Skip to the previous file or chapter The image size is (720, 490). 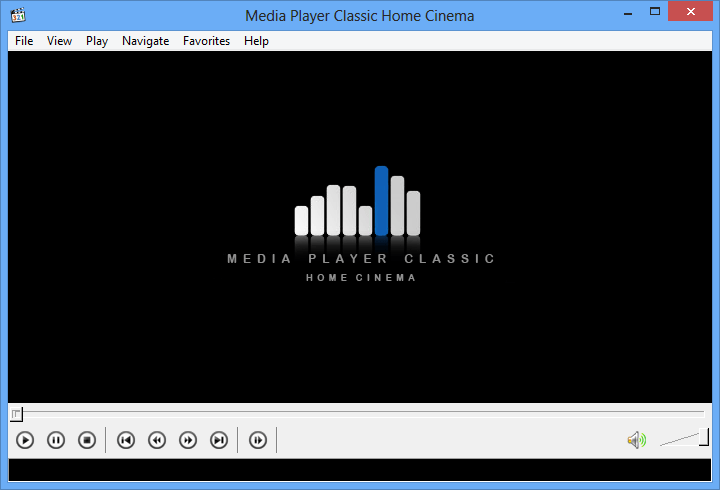tap(126, 440)
